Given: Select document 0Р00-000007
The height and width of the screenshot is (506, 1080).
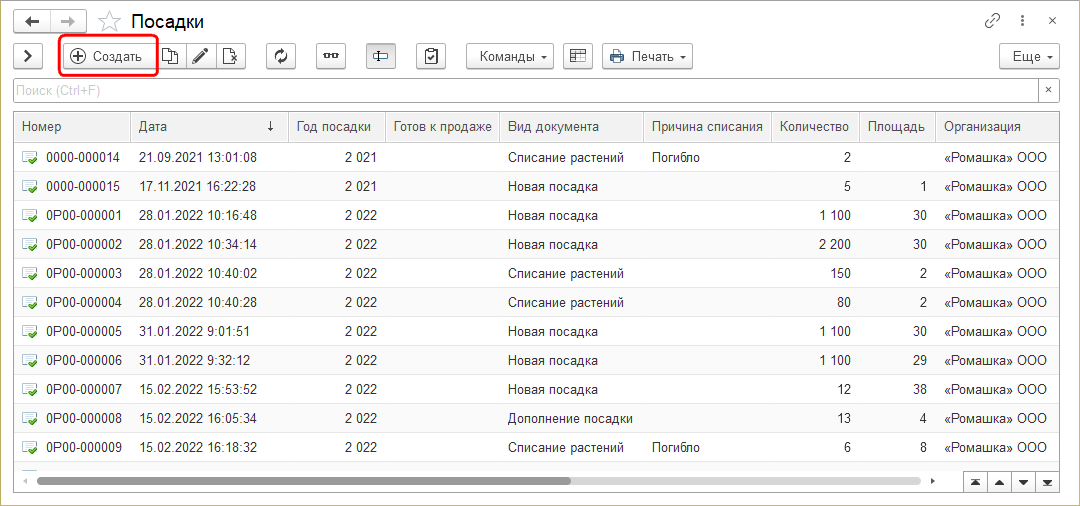Looking at the screenshot, I should [537, 389].
